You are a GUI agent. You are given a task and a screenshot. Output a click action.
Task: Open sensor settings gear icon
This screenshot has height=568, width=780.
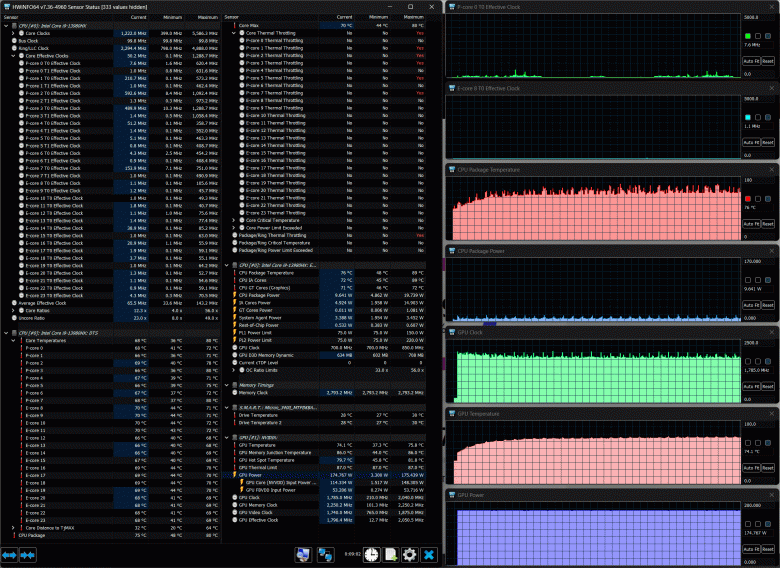[x=409, y=554]
